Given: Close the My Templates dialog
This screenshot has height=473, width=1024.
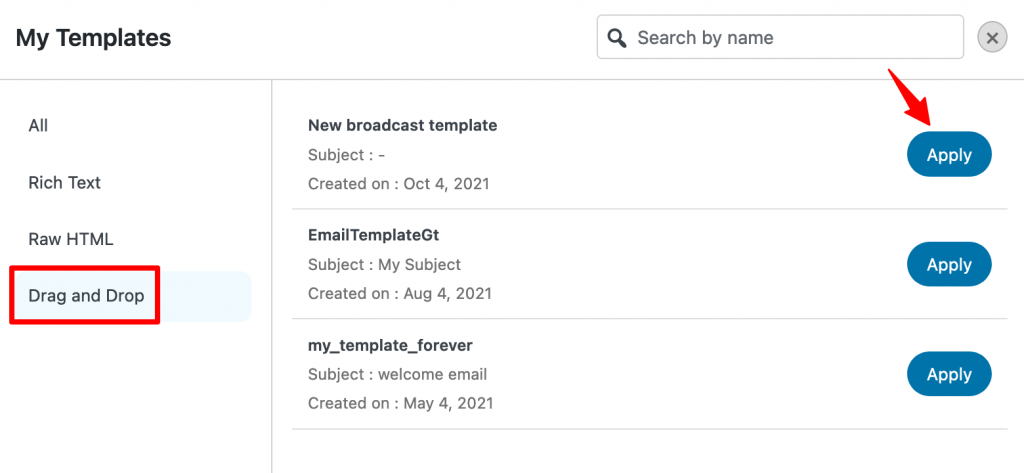Looking at the screenshot, I should (x=992, y=38).
